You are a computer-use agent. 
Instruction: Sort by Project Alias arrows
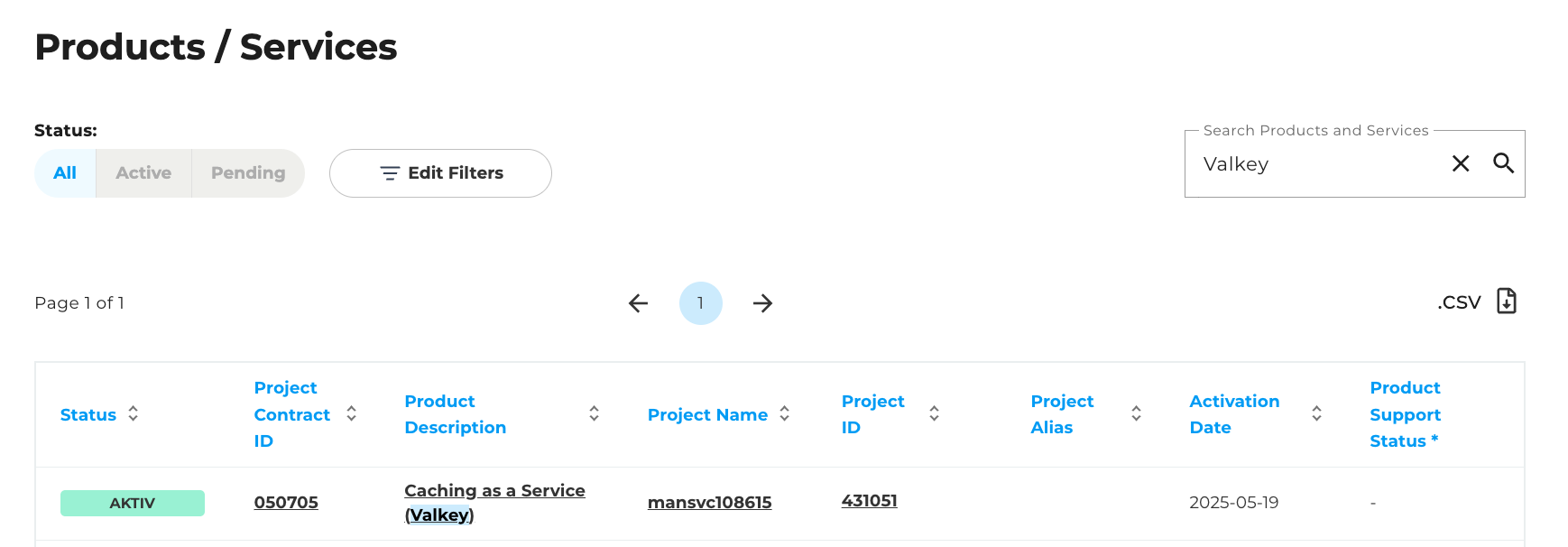tap(1137, 413)
